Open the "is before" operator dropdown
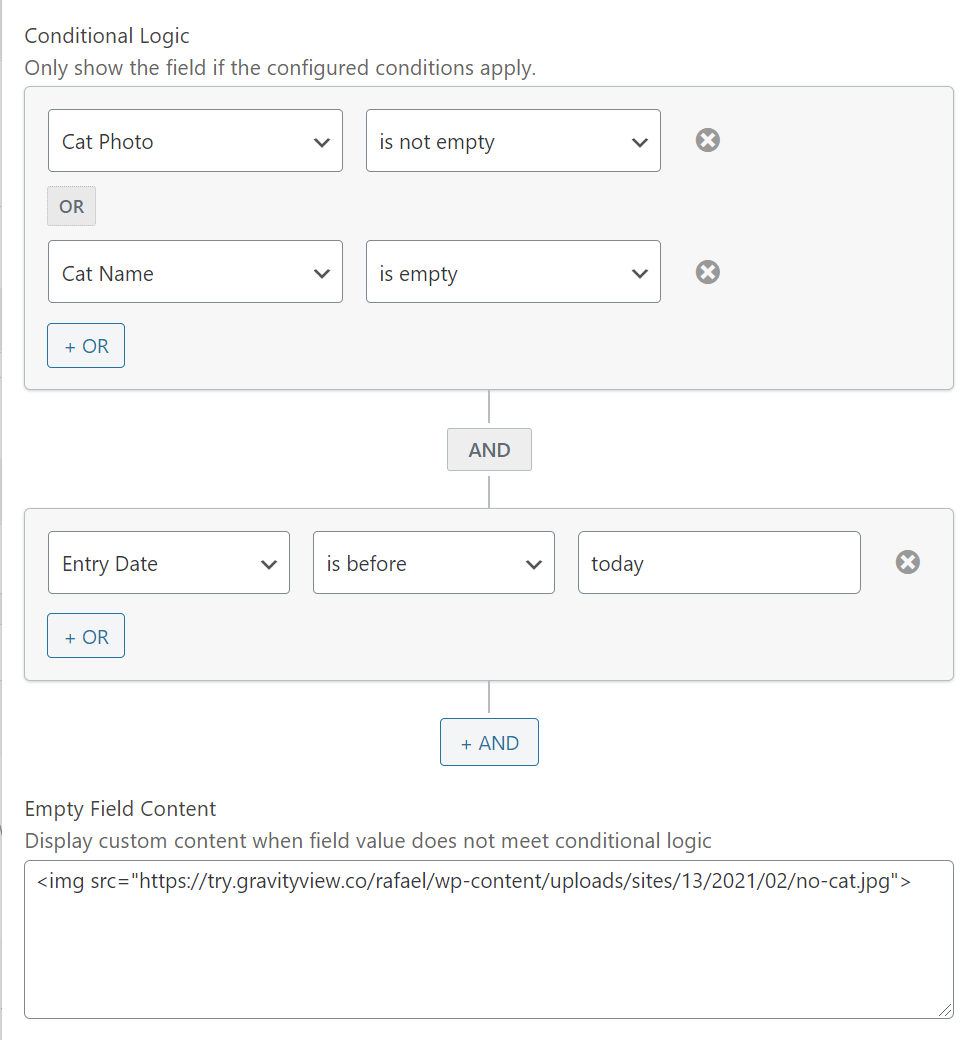Viewport: 962px width, 1040px height. 433,563
